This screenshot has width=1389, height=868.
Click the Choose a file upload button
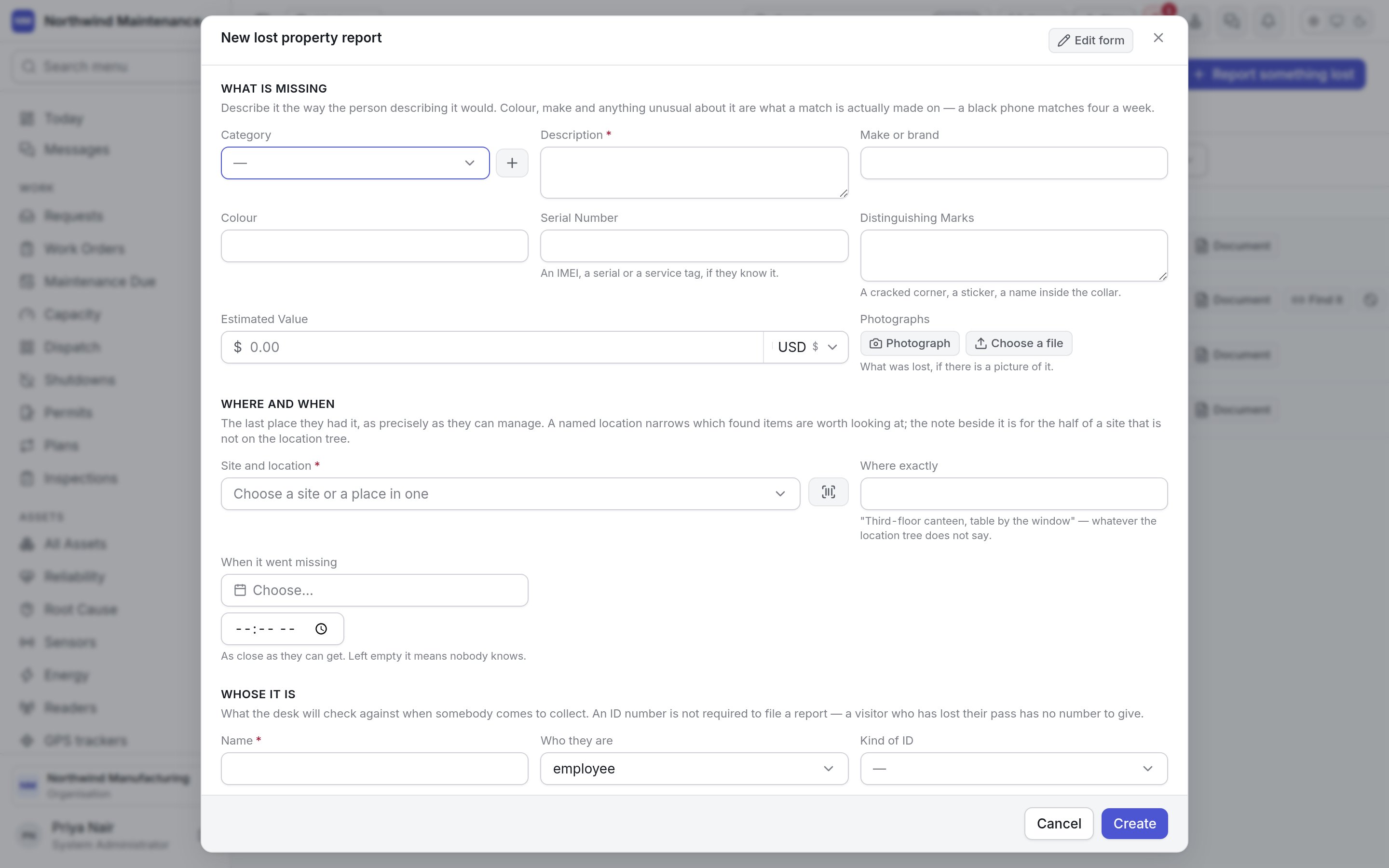click(x=1018, y=343)
